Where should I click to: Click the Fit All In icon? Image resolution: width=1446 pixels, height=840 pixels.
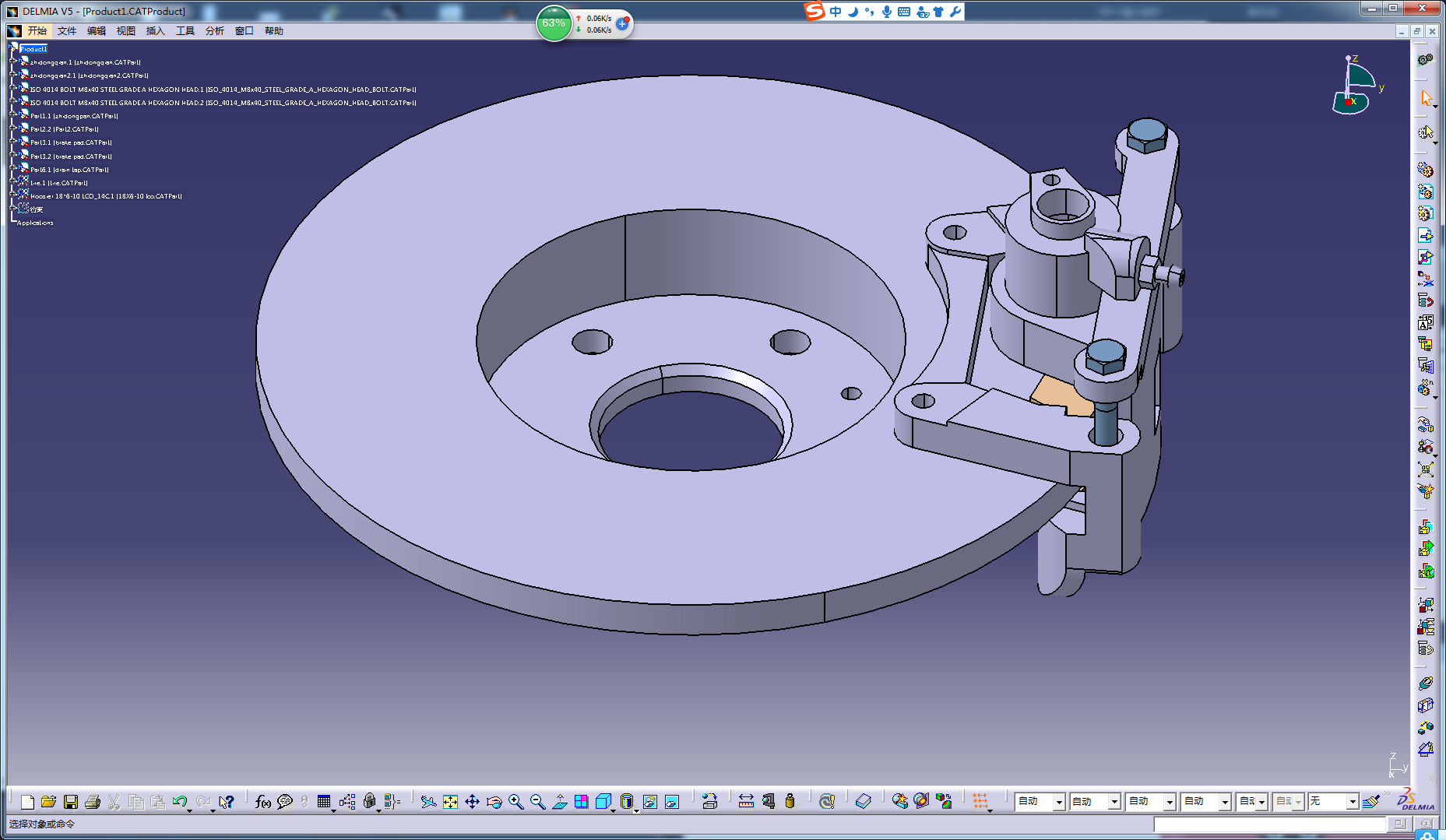point(450,802)
